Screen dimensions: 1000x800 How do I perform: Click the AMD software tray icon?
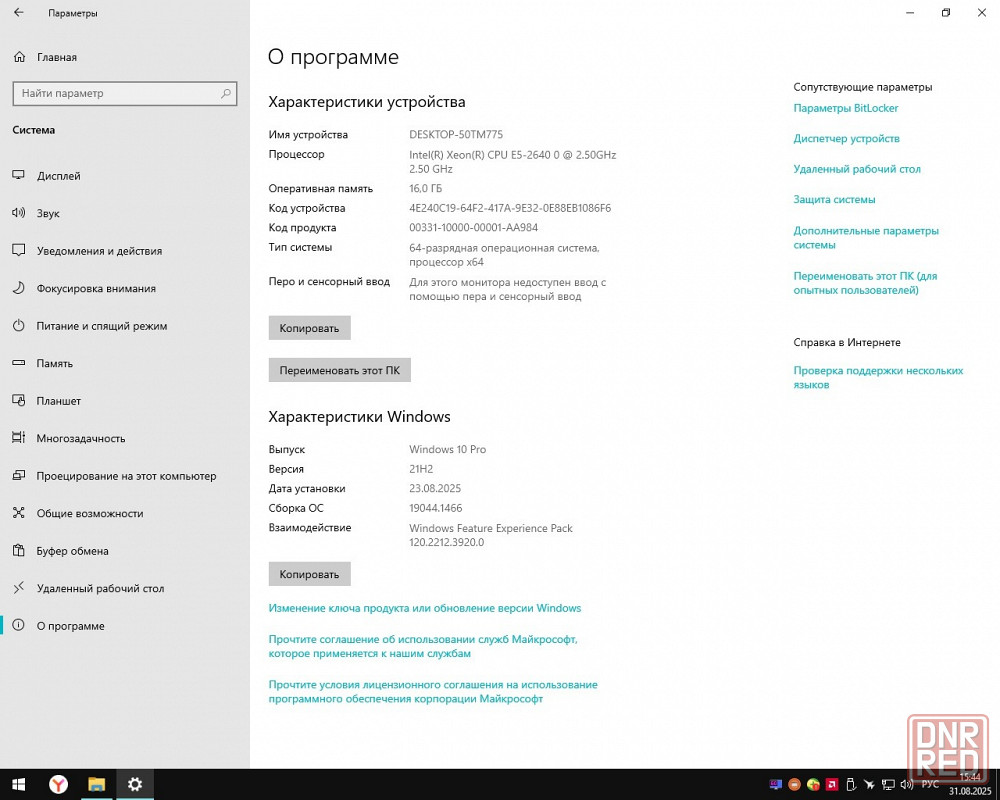[831, 785]
